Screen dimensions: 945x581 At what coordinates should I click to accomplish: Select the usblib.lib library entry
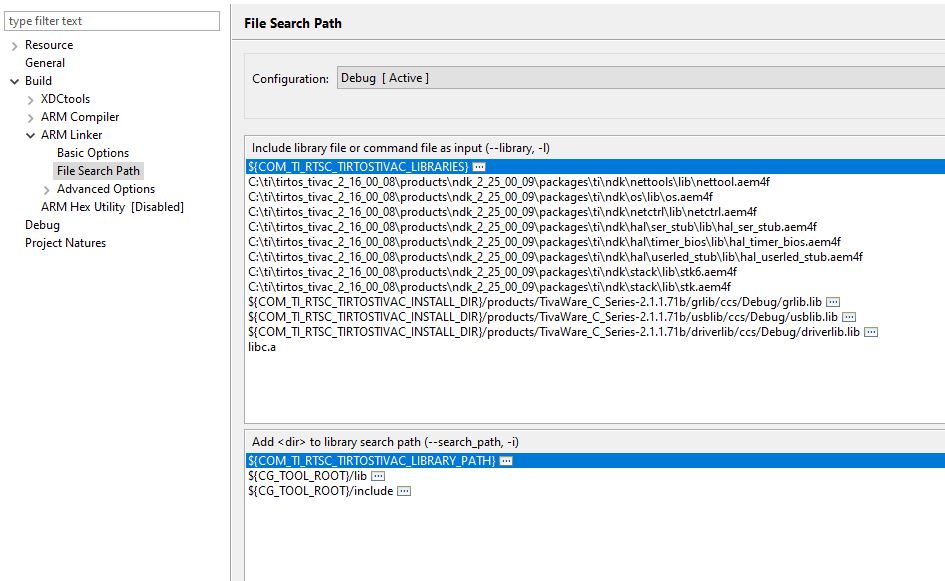[x=543, y=317]
